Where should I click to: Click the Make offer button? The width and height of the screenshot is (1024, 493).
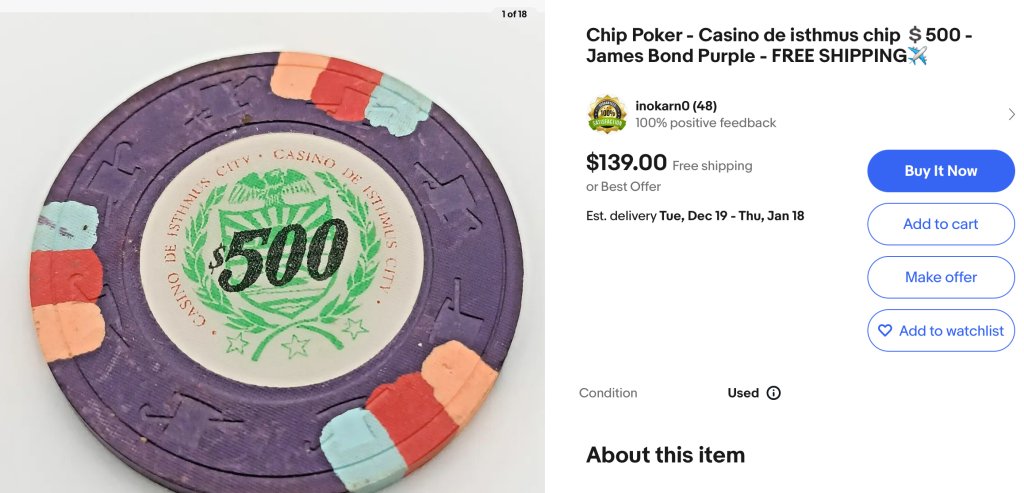pos(940,277)
